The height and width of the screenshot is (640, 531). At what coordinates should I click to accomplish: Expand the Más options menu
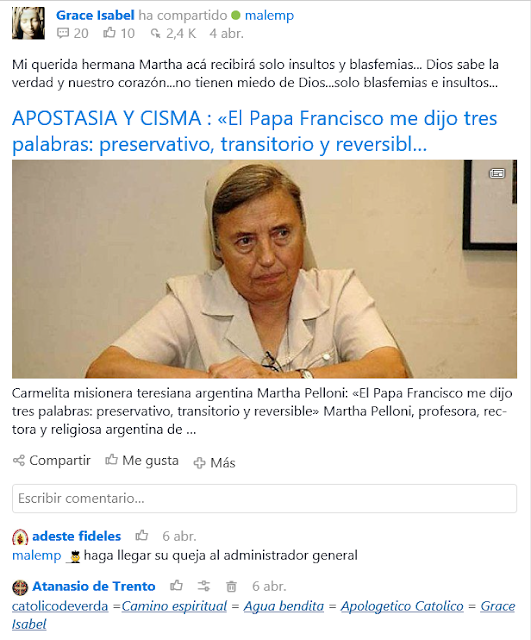tap(214, 463)
